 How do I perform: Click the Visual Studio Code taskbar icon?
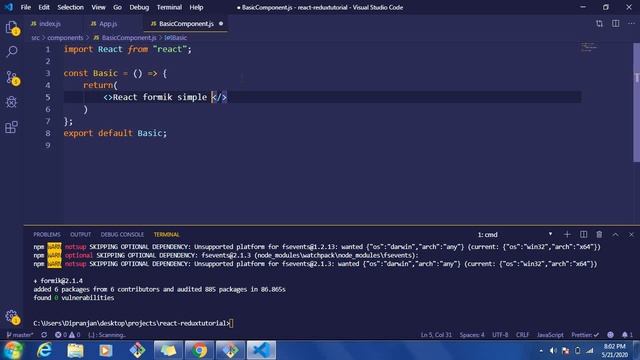(x=261, y=350)
